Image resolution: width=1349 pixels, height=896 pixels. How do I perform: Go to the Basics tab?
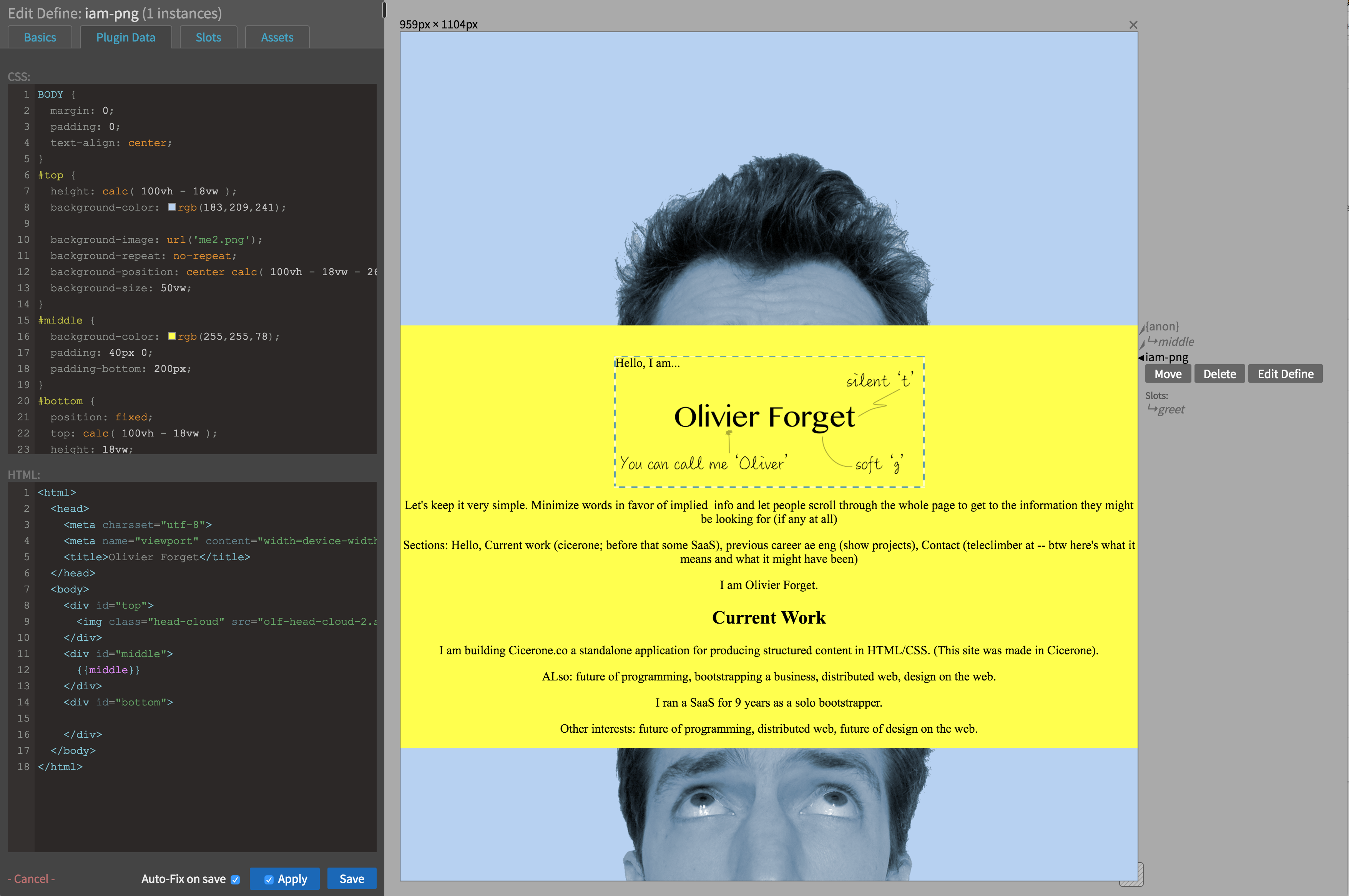[40, 38]
